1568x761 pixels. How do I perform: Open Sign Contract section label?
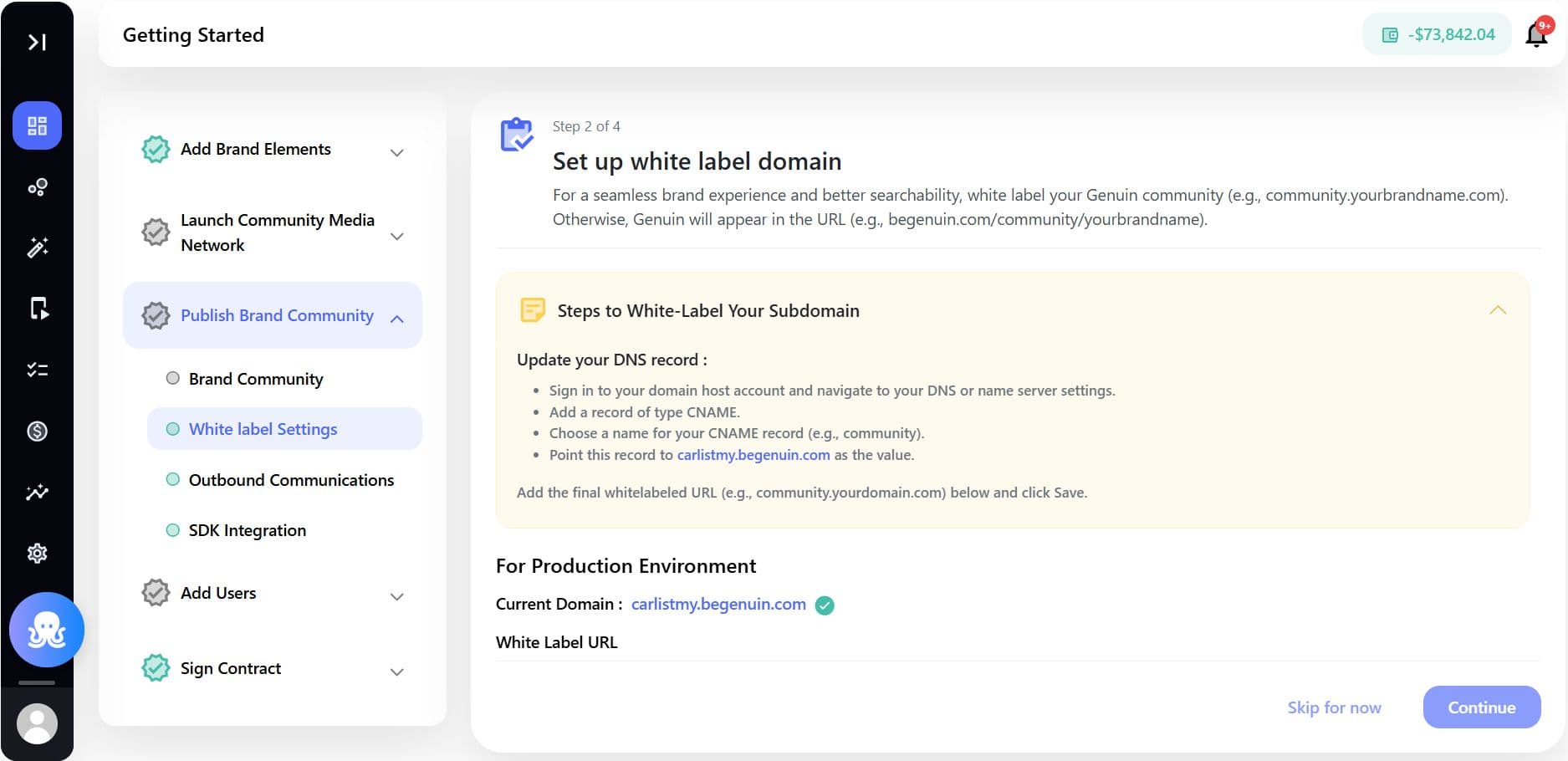[231, 668]
